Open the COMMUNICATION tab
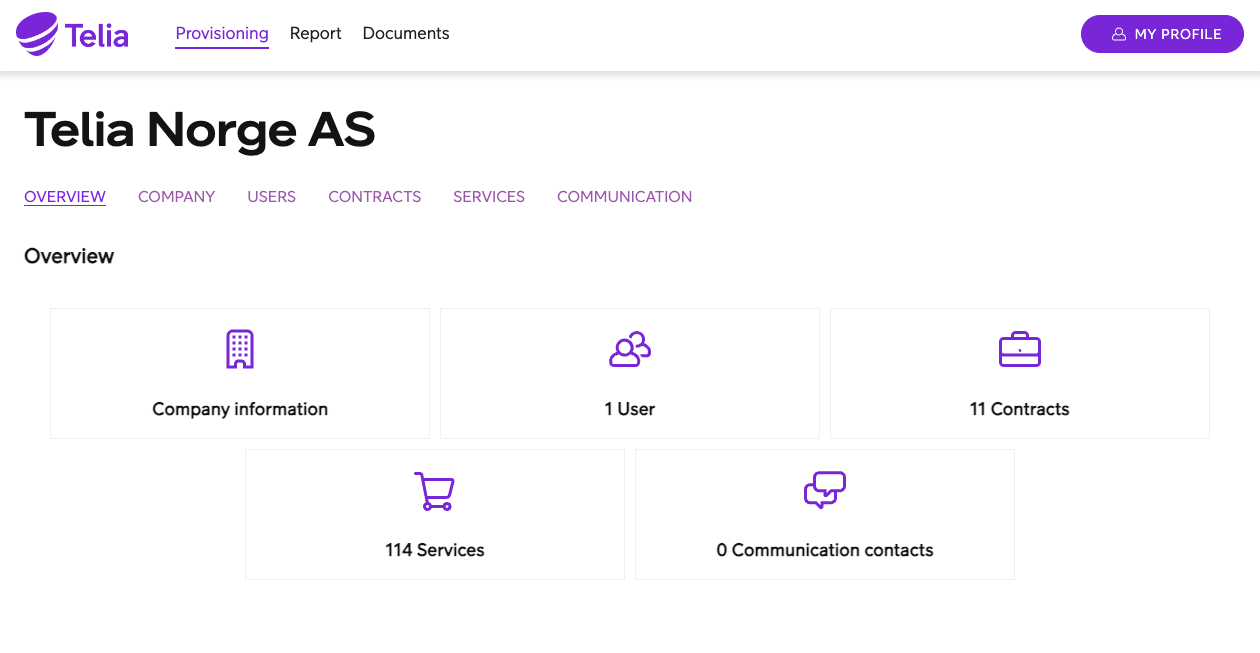 (x=624, y=196)
